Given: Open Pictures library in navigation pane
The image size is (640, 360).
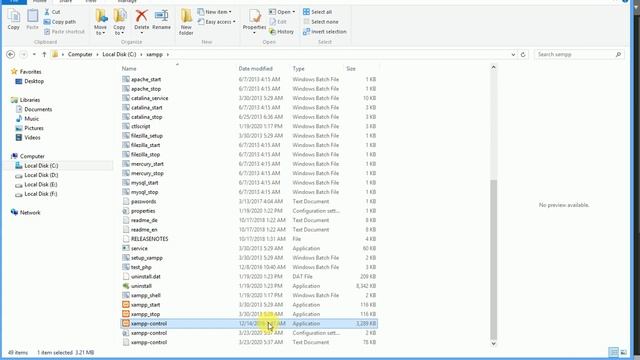Looking at the screenshot, I should pos(29,128).
